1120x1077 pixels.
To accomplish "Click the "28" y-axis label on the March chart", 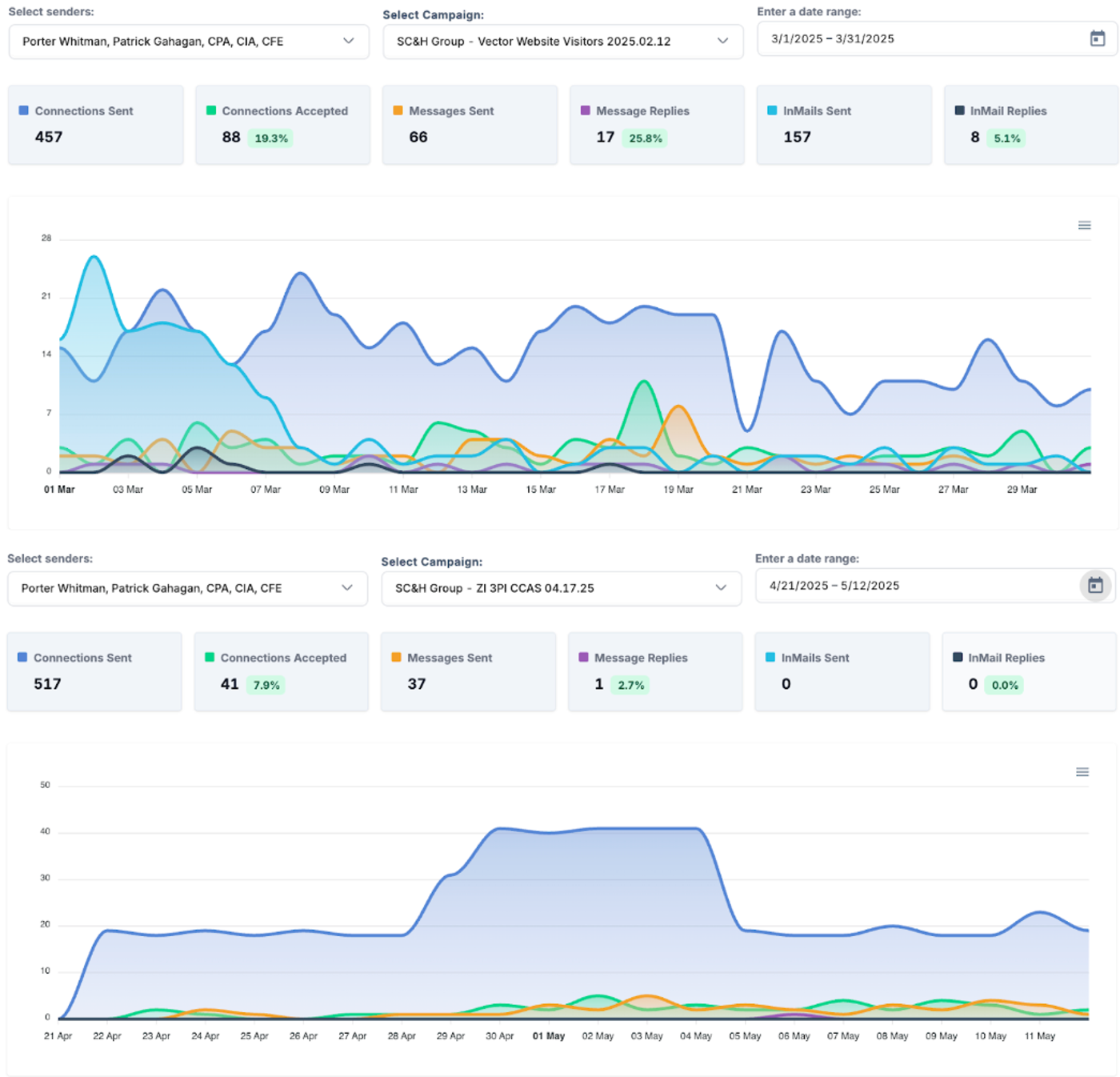I will (46, 238).
